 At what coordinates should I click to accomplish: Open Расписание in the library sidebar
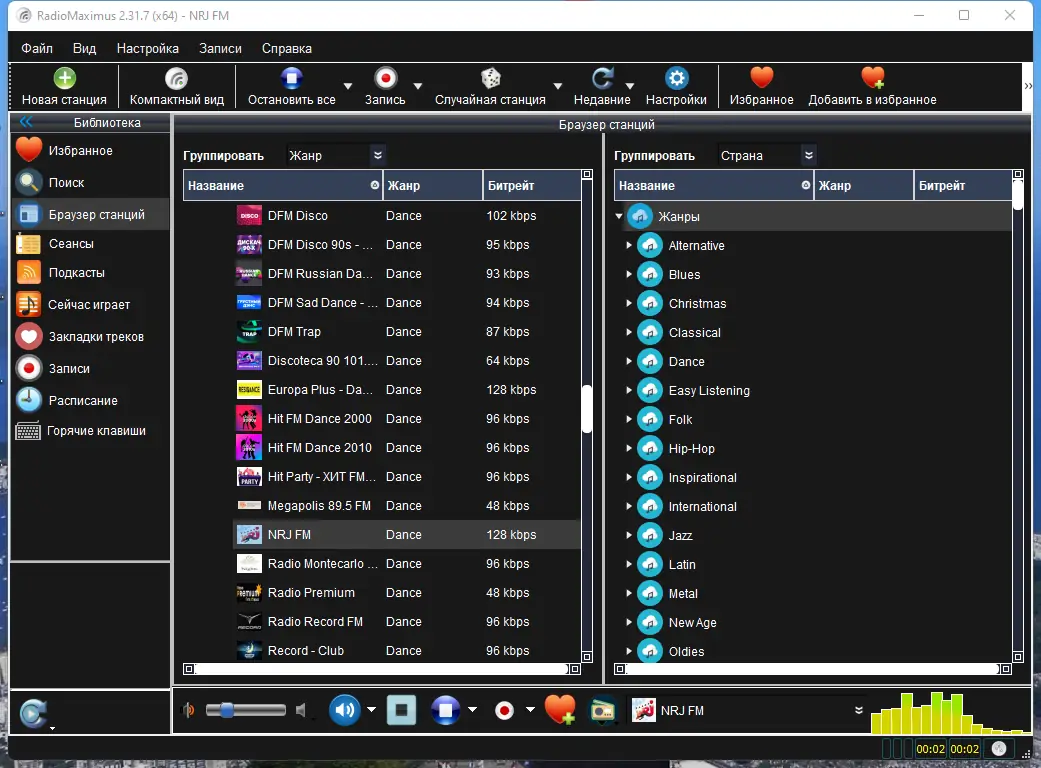point(90,400)
